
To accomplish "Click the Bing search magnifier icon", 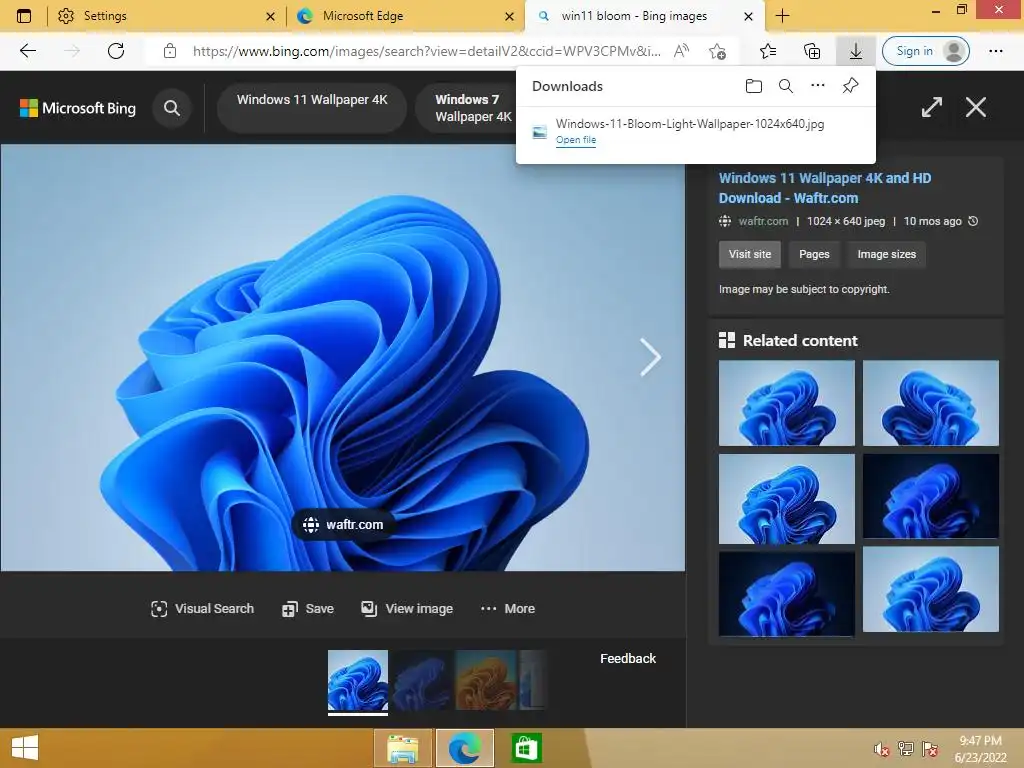I will click(172, 108).
